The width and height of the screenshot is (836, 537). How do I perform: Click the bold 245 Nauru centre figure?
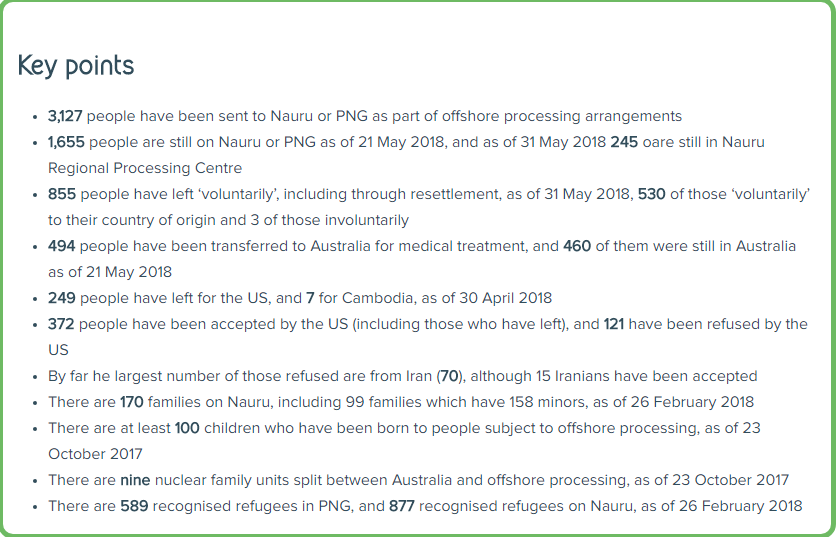click(x=624, y=142)
